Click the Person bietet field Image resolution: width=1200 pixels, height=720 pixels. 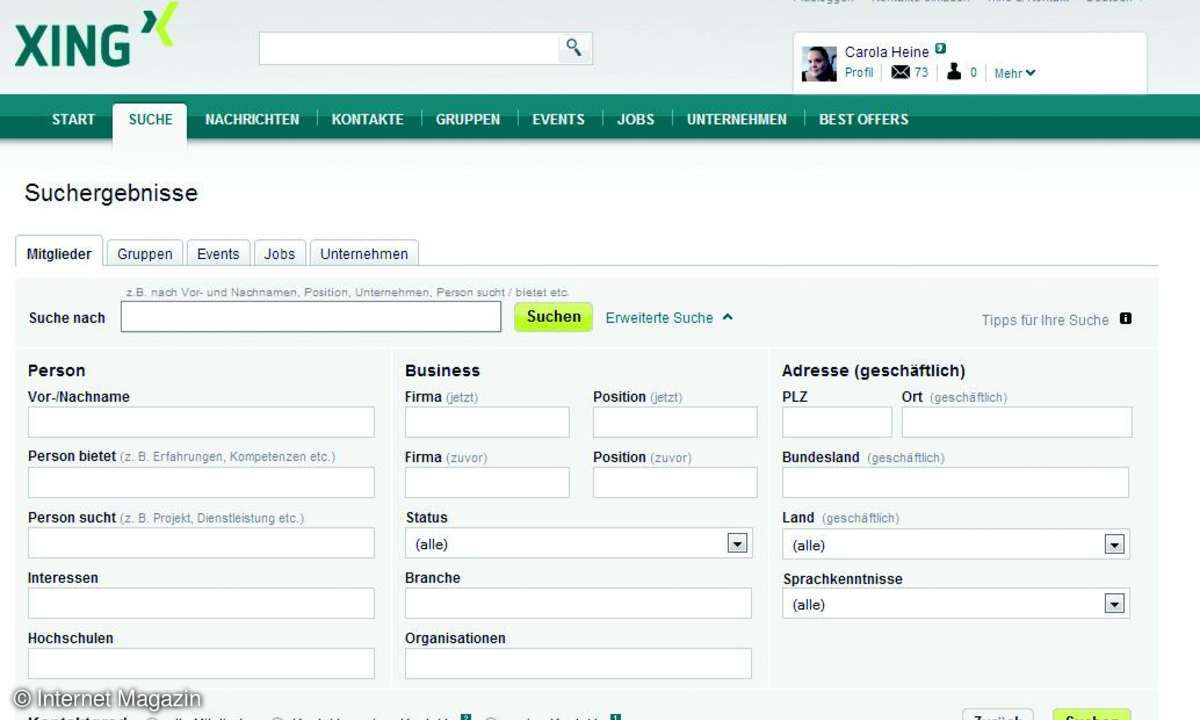tap(201, 482)
